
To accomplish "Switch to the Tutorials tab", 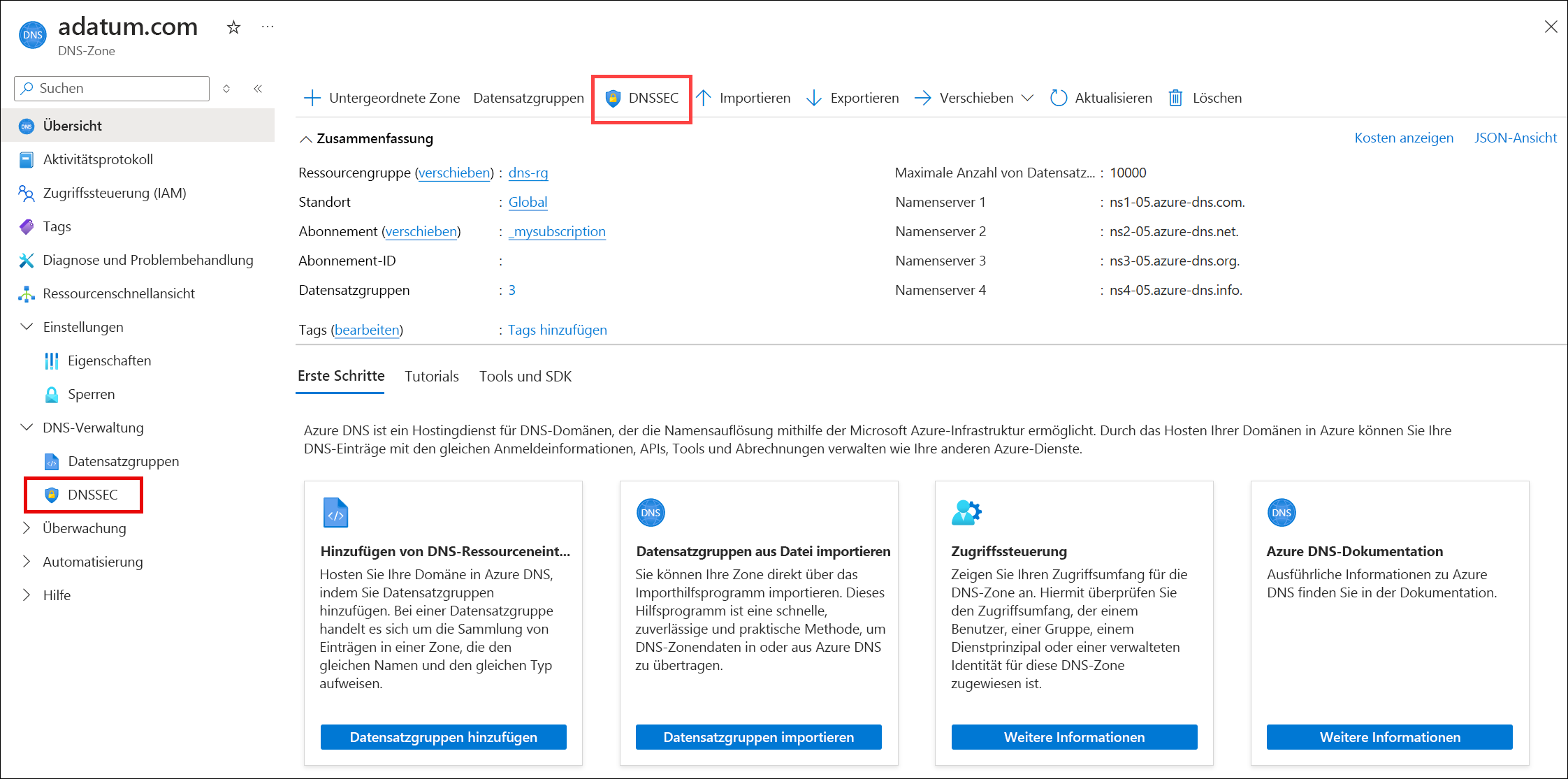I will pyautogui.click(x=431, y=377).
